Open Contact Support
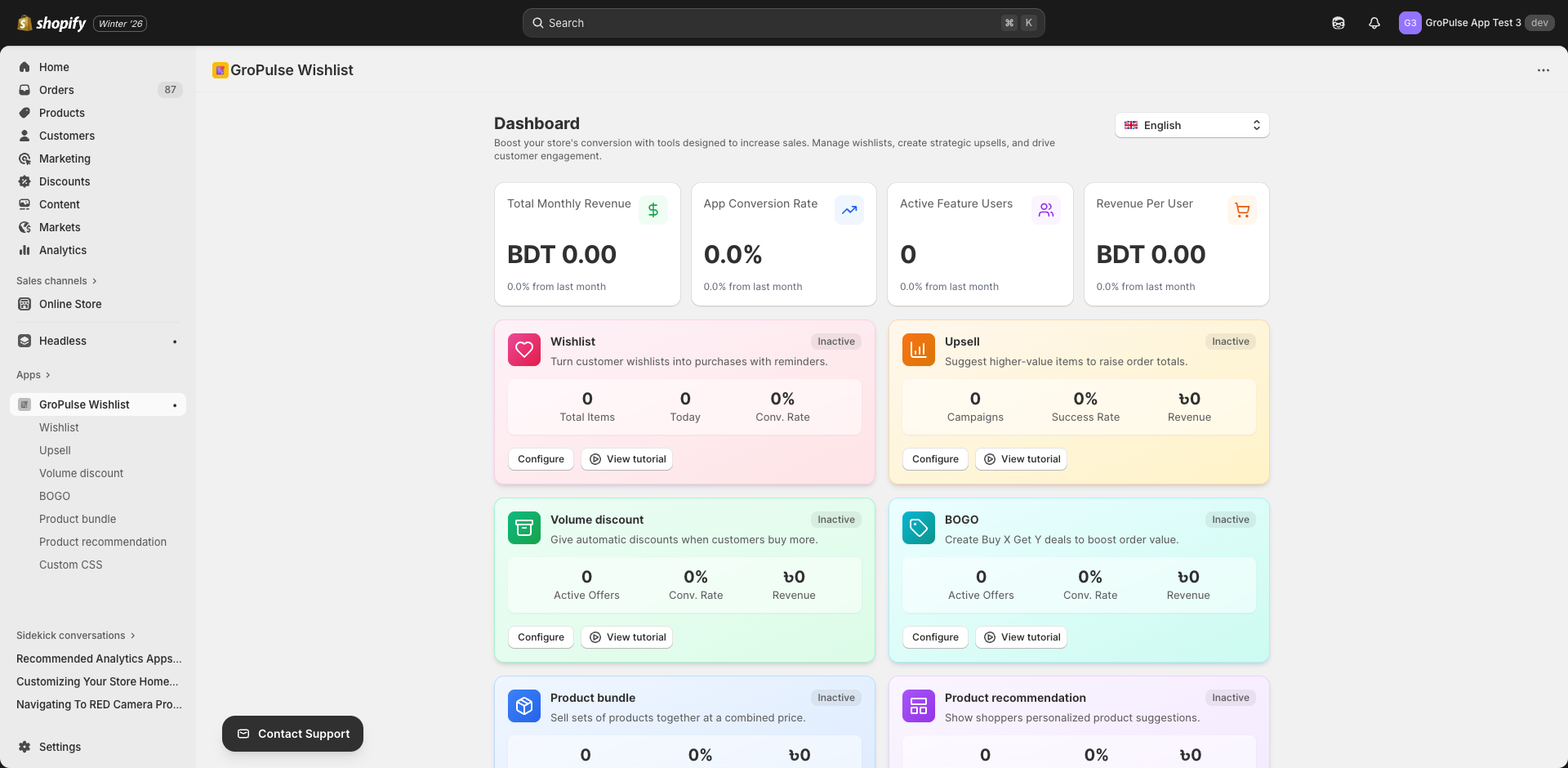Image resolution: width=1568 pixels, height=768 pixels. [x=292, y=733]
